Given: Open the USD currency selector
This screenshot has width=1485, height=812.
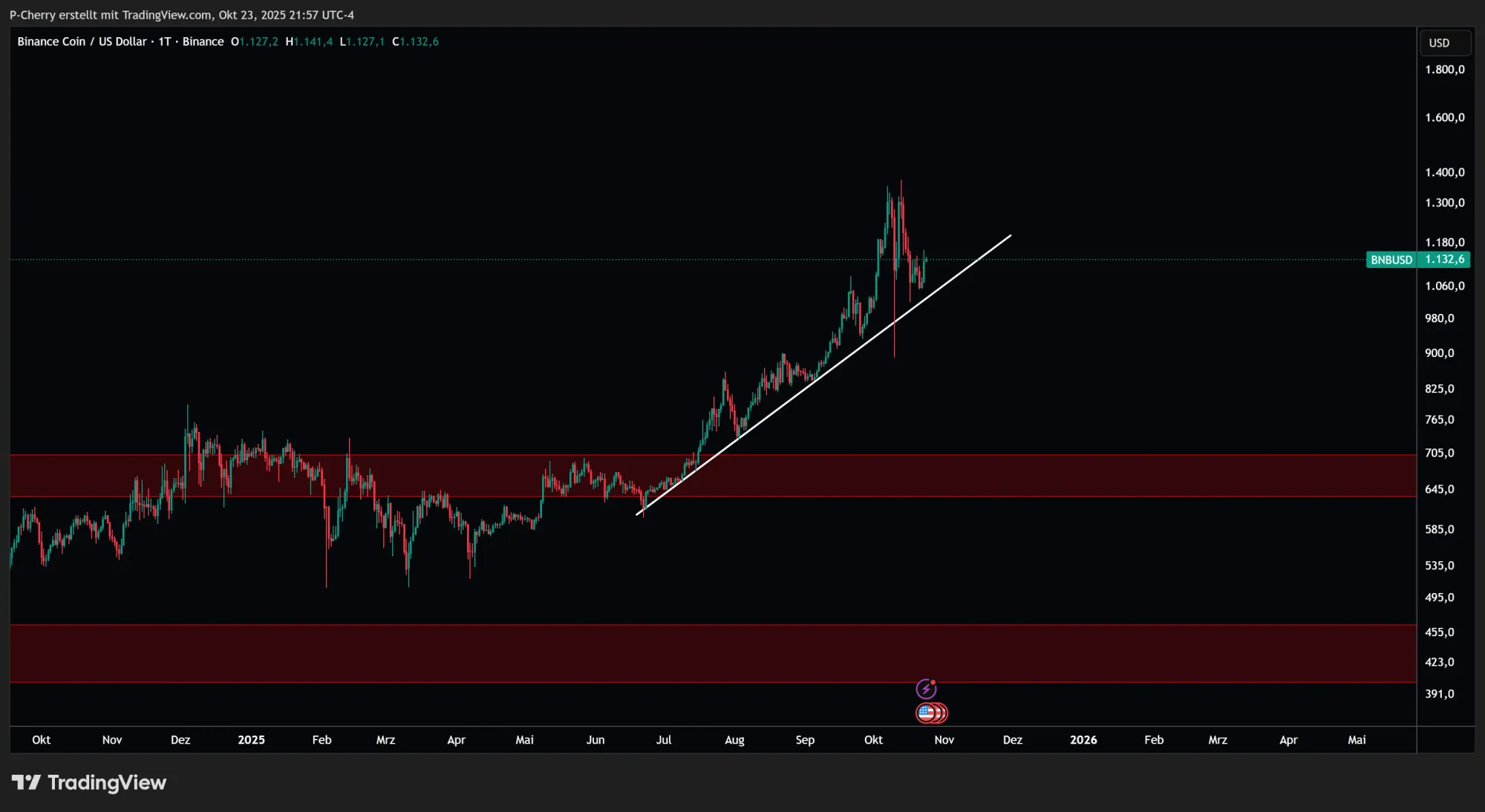Looking at the screenshot, I should pos(1443,43).
